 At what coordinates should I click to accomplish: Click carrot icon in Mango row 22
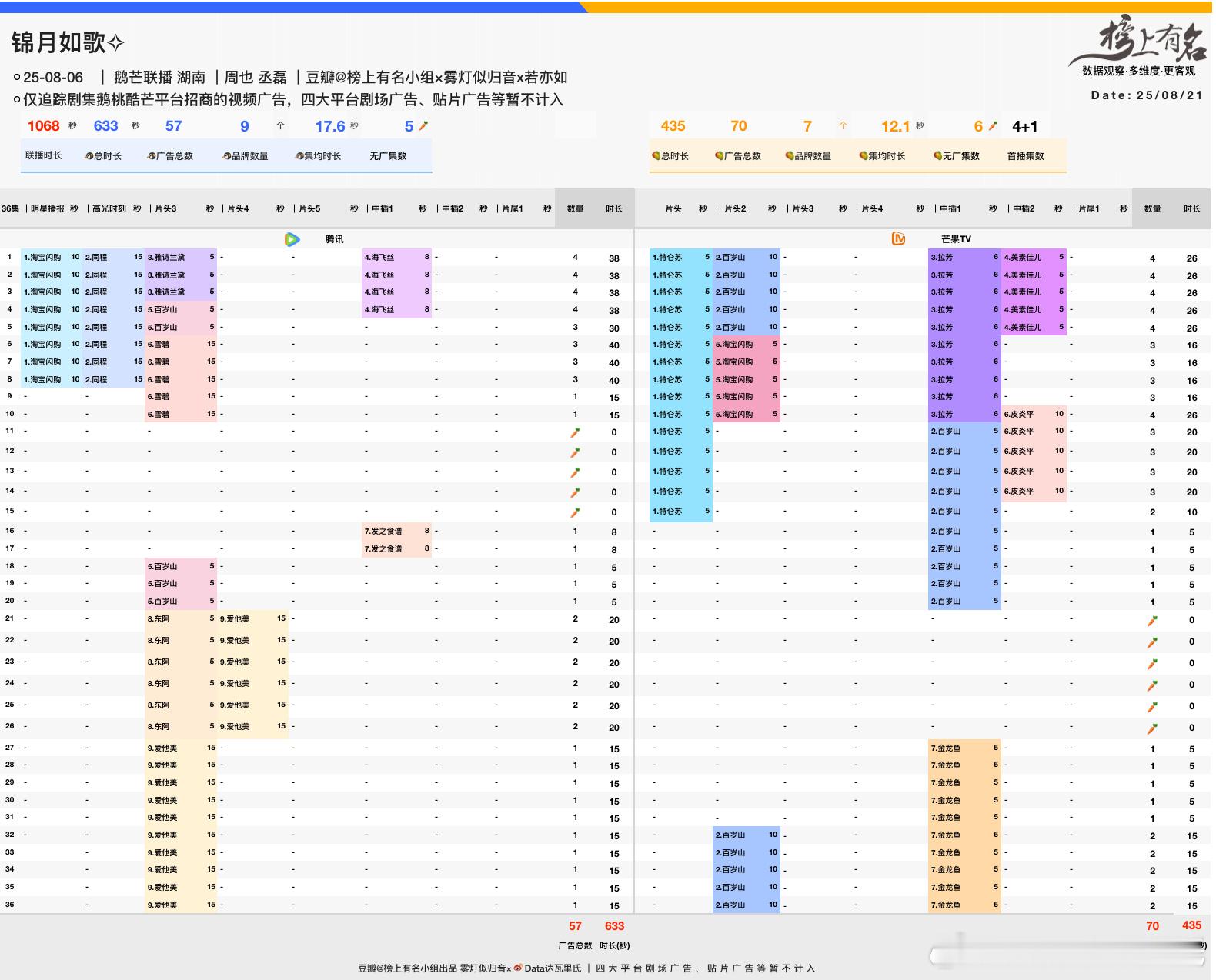click(1152, 642)
